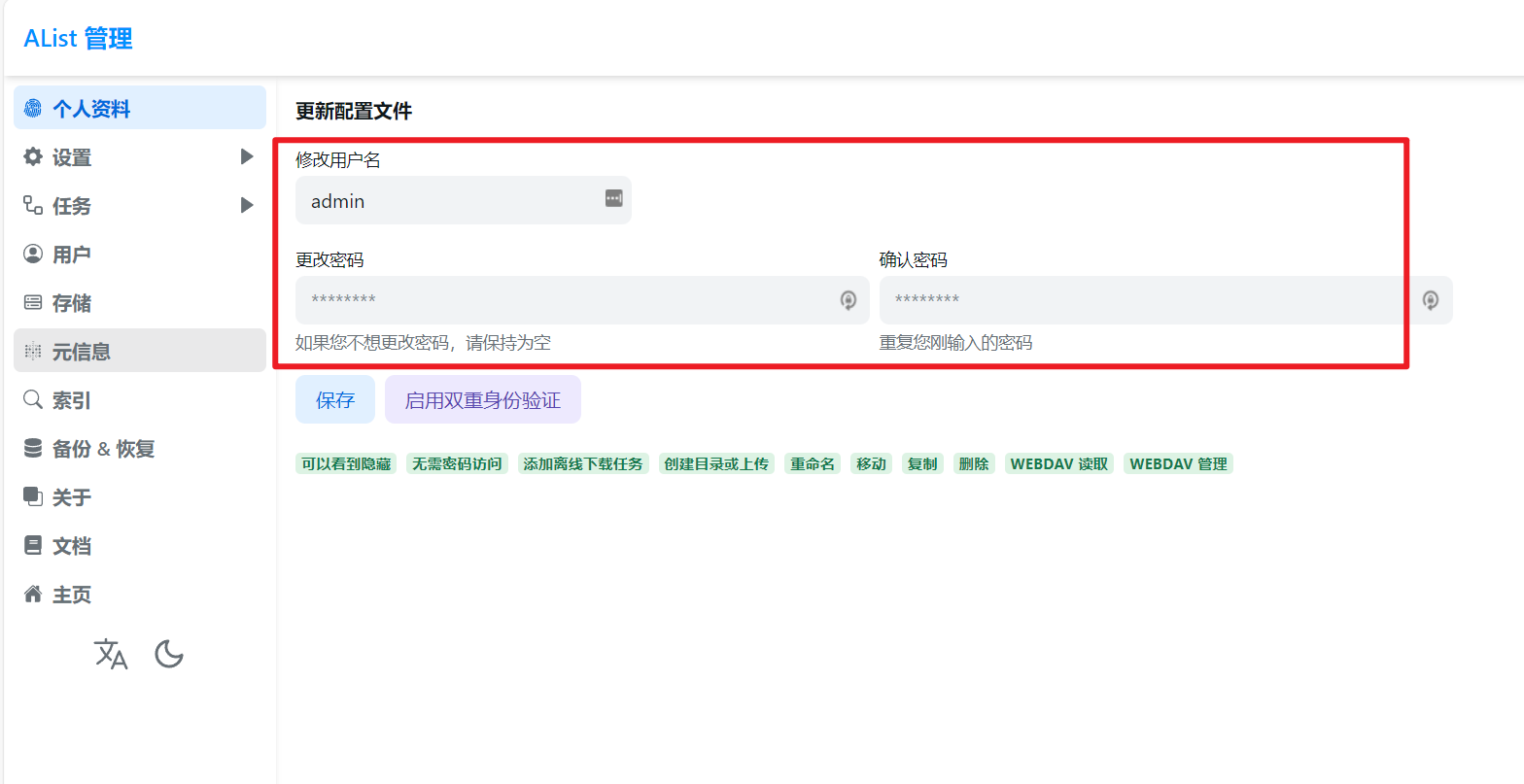
Task: Click 启用双重身份验证 button
Action: click(483, 399)
